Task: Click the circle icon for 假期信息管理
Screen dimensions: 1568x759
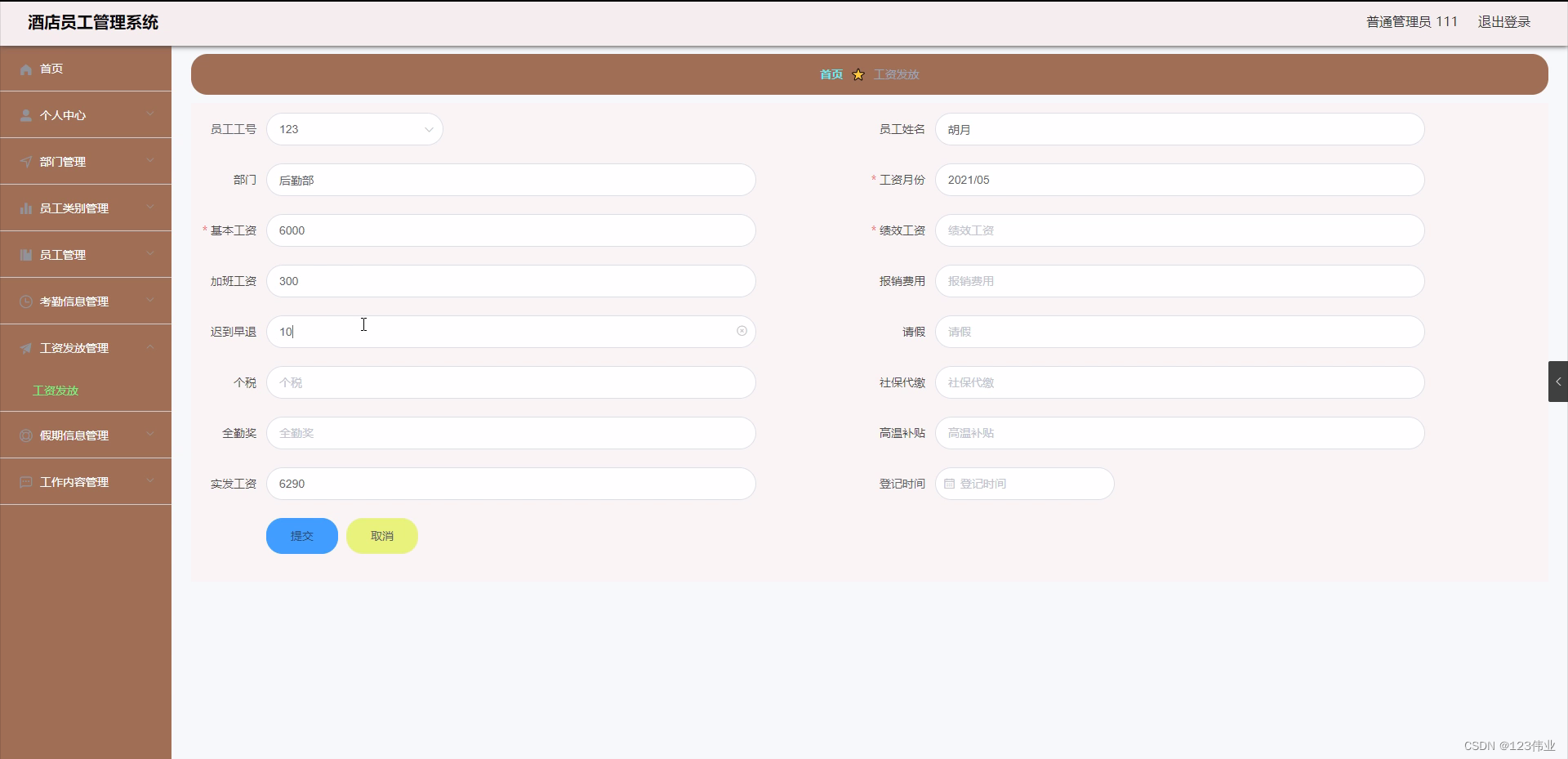Action: [25, 435]
